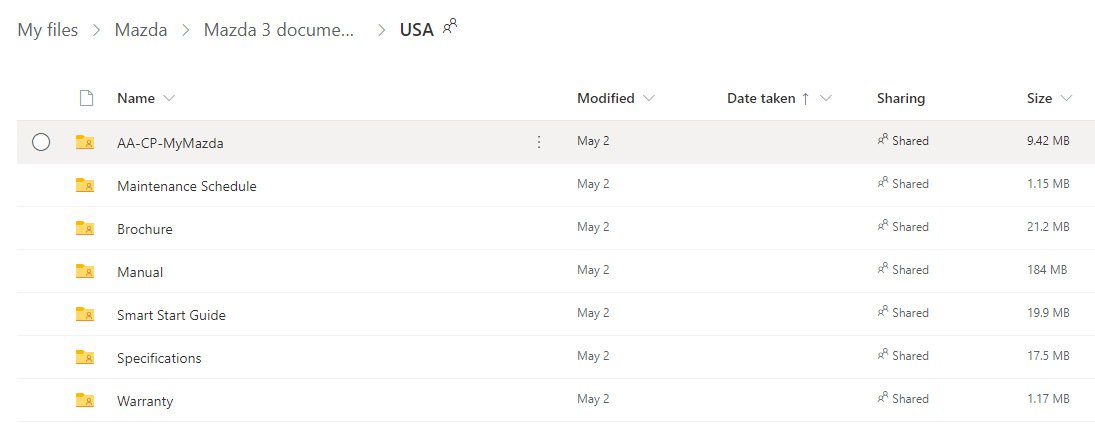
Task: Open the Smart Start Guide folder
Action: click(x=171, y=315)
